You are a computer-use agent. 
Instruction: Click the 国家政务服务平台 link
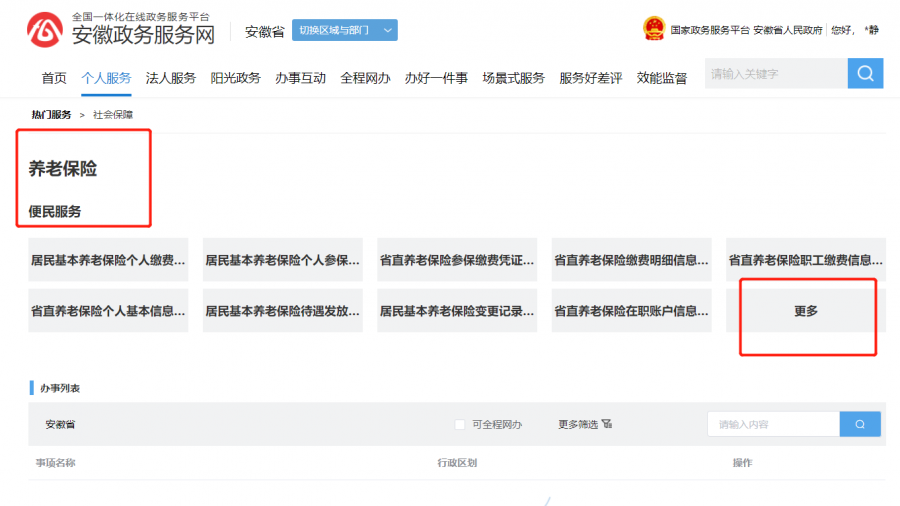click(710, 30)
